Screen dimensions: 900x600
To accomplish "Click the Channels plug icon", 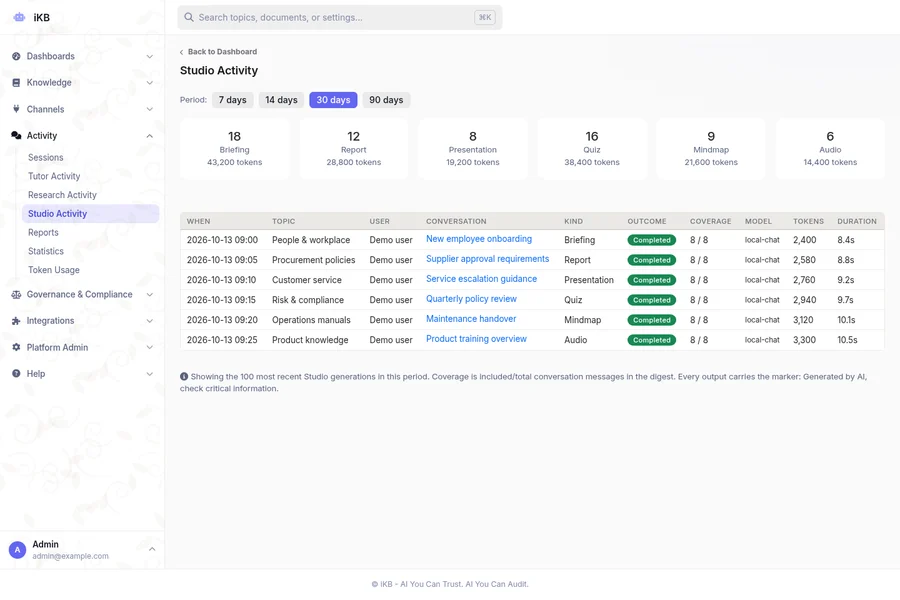I will (16, 109).
